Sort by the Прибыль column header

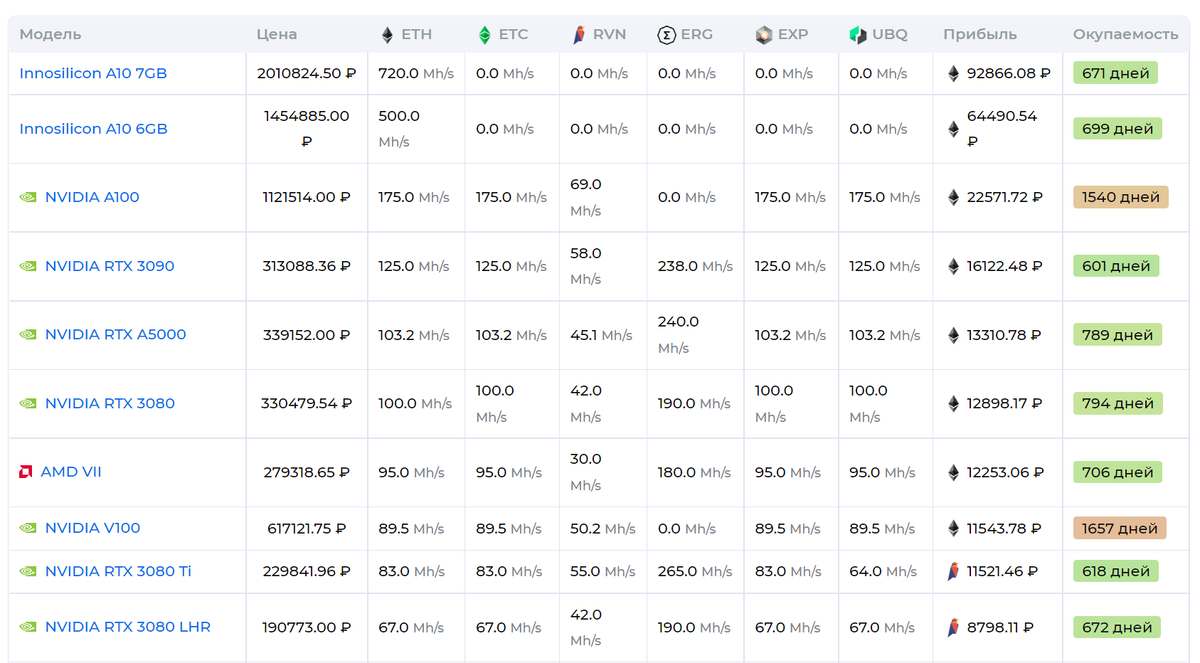click(x=980, y=34)
